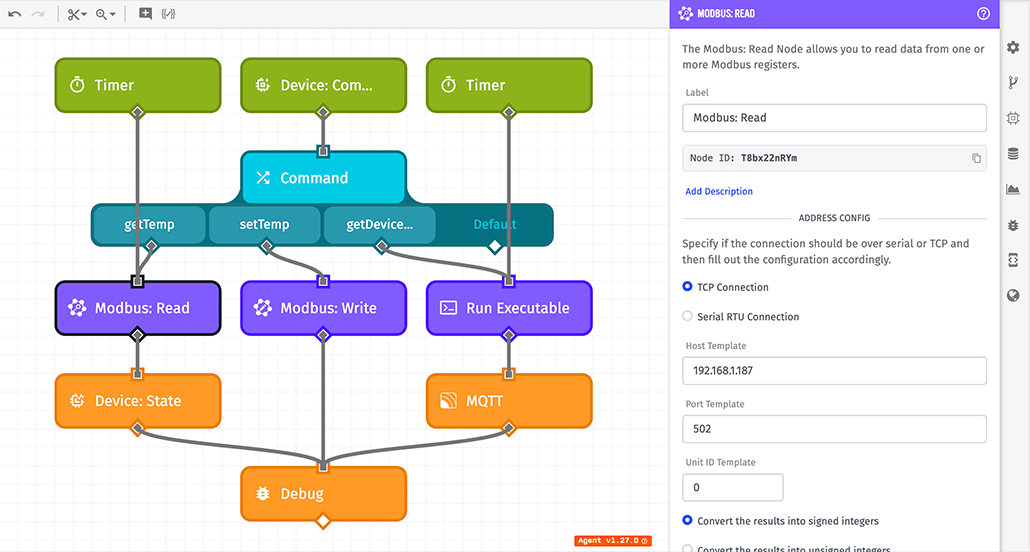Select the Modbus: Read node
This screenshot has width=1030, height=552.
coord(138,308)
